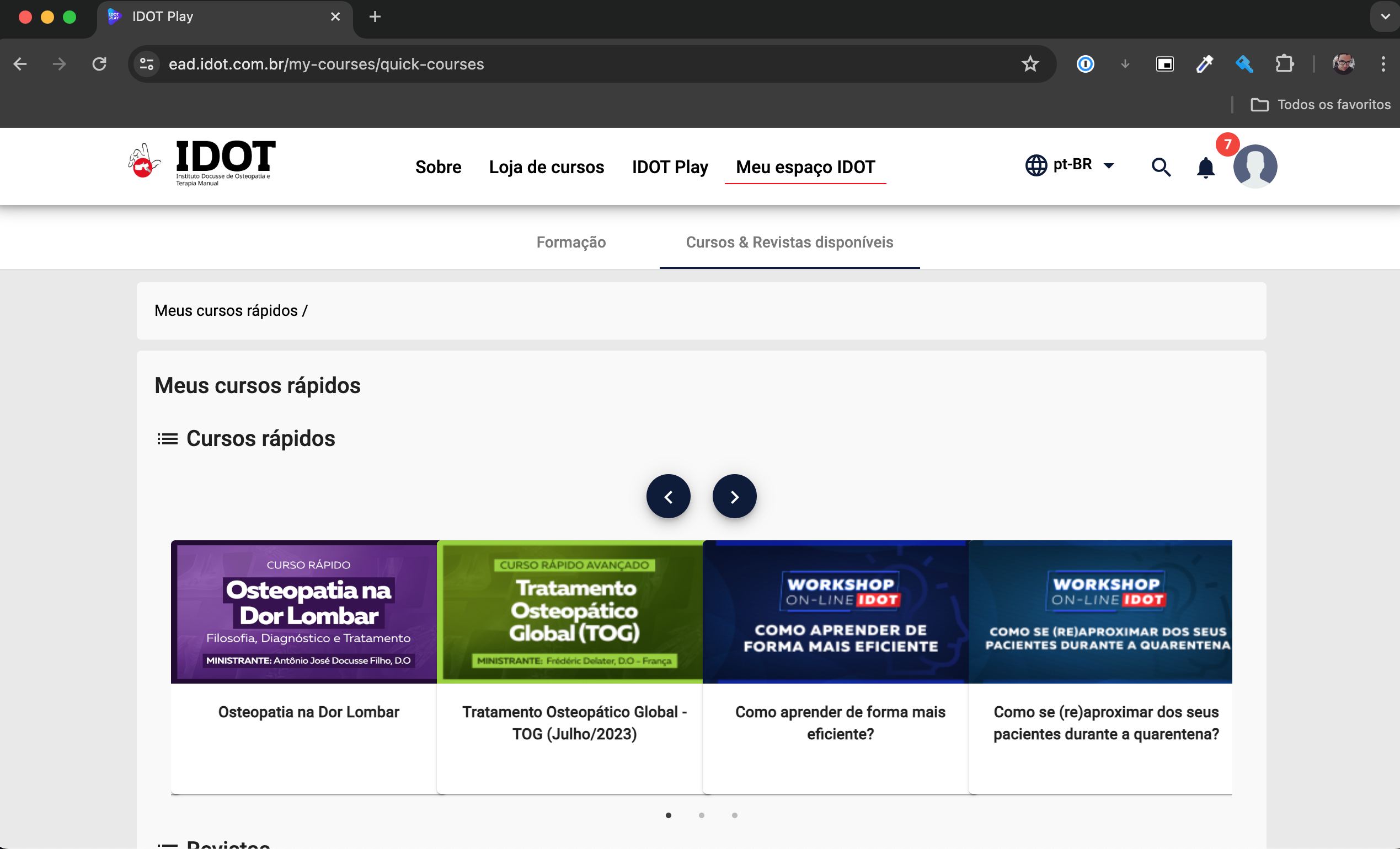Open notifications bell
Image resolution: width=1400 pixels, height=849 pixels.
click(1206, 168)
